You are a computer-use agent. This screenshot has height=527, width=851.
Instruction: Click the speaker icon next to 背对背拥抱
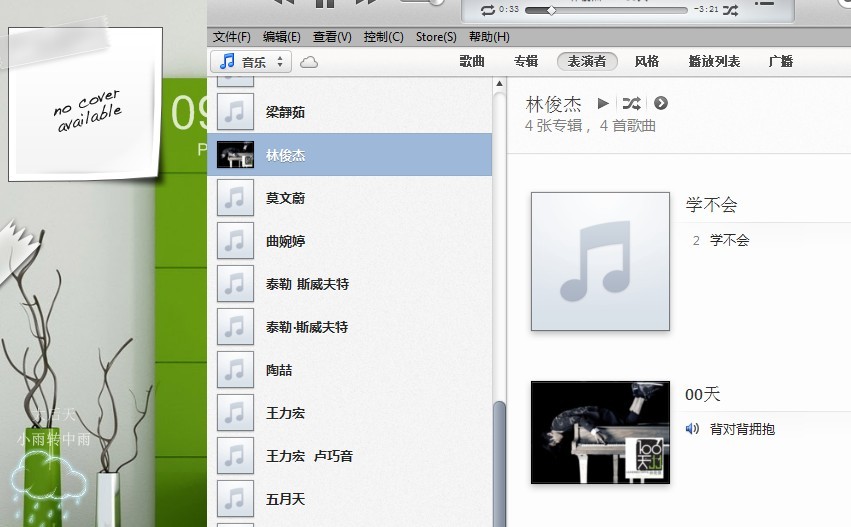pos(692,429)
